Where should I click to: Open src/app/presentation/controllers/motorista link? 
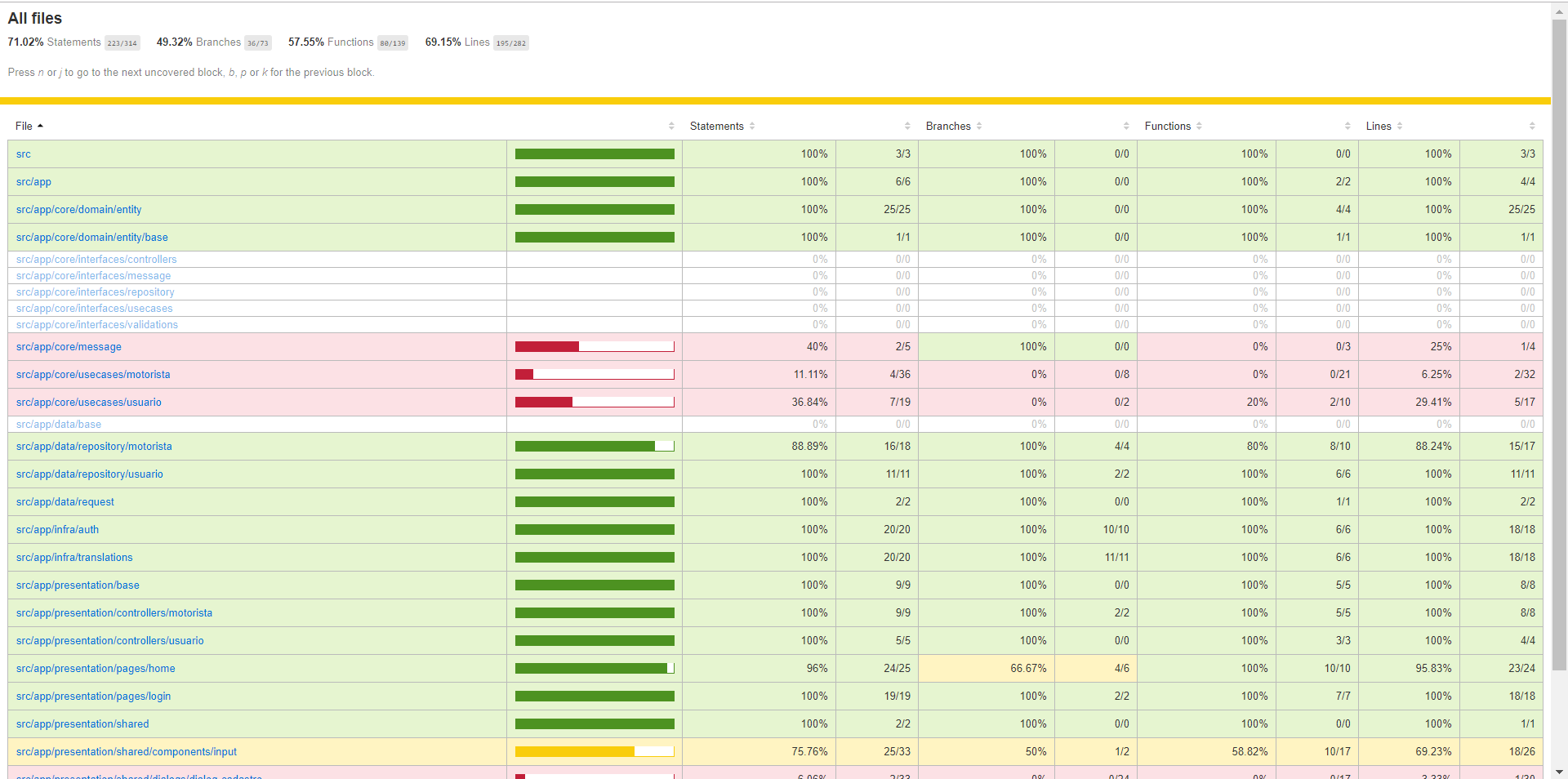114,612
